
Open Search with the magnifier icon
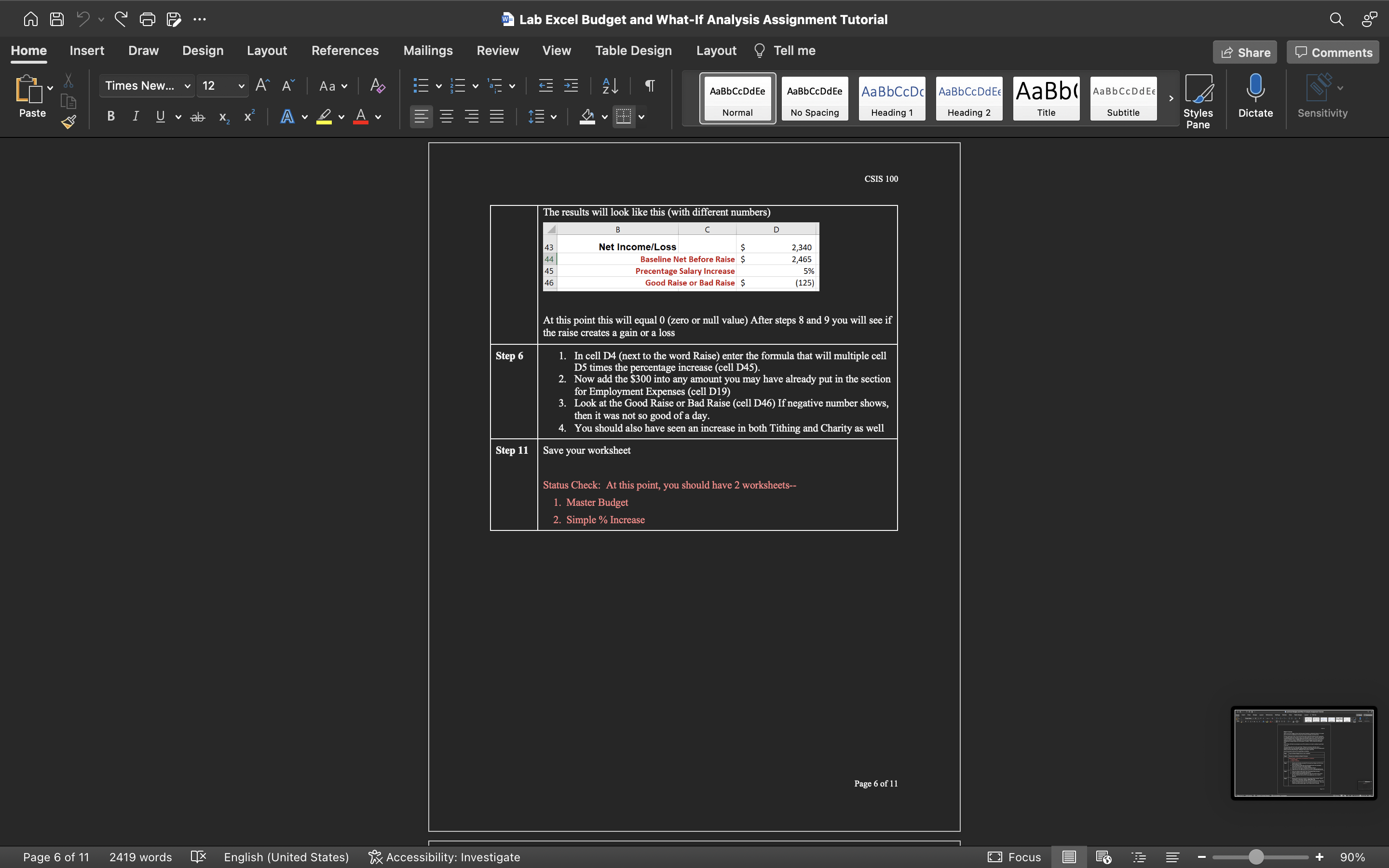click(1337, 19)
